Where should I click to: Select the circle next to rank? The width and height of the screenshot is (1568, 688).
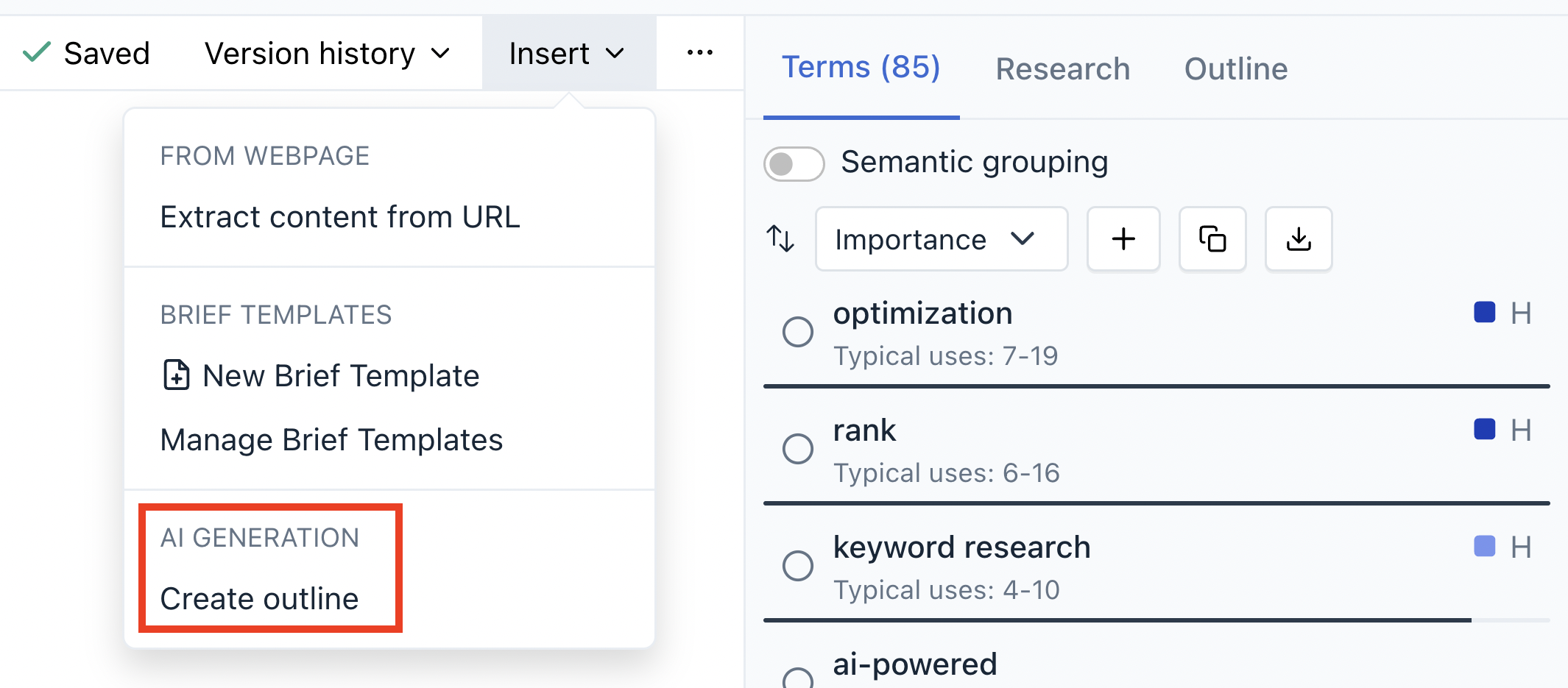coord(797,449)
